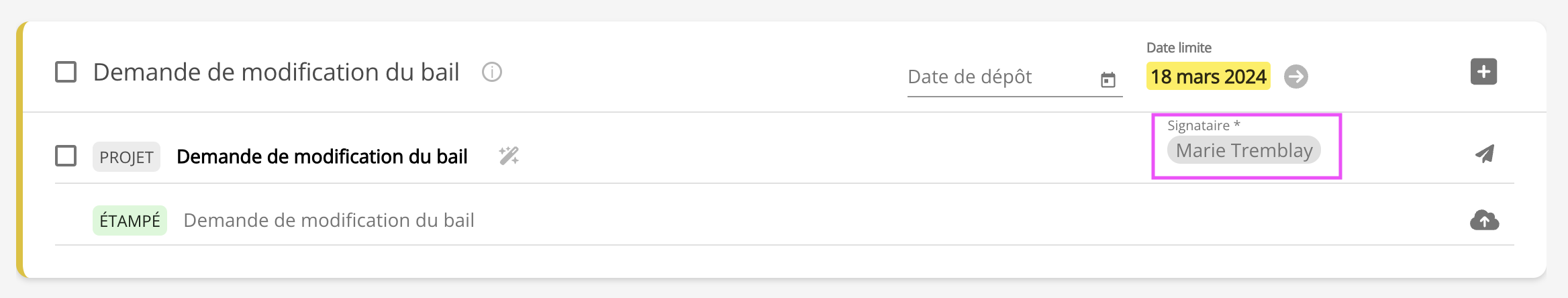Click the cloud upload icon in the ÉTAMPÉ row

[1484, 220]
